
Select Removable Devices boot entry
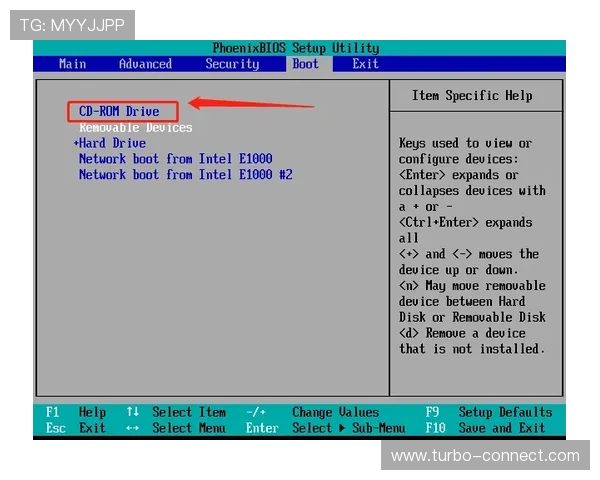pyautogui.click(x=136, y=127)
